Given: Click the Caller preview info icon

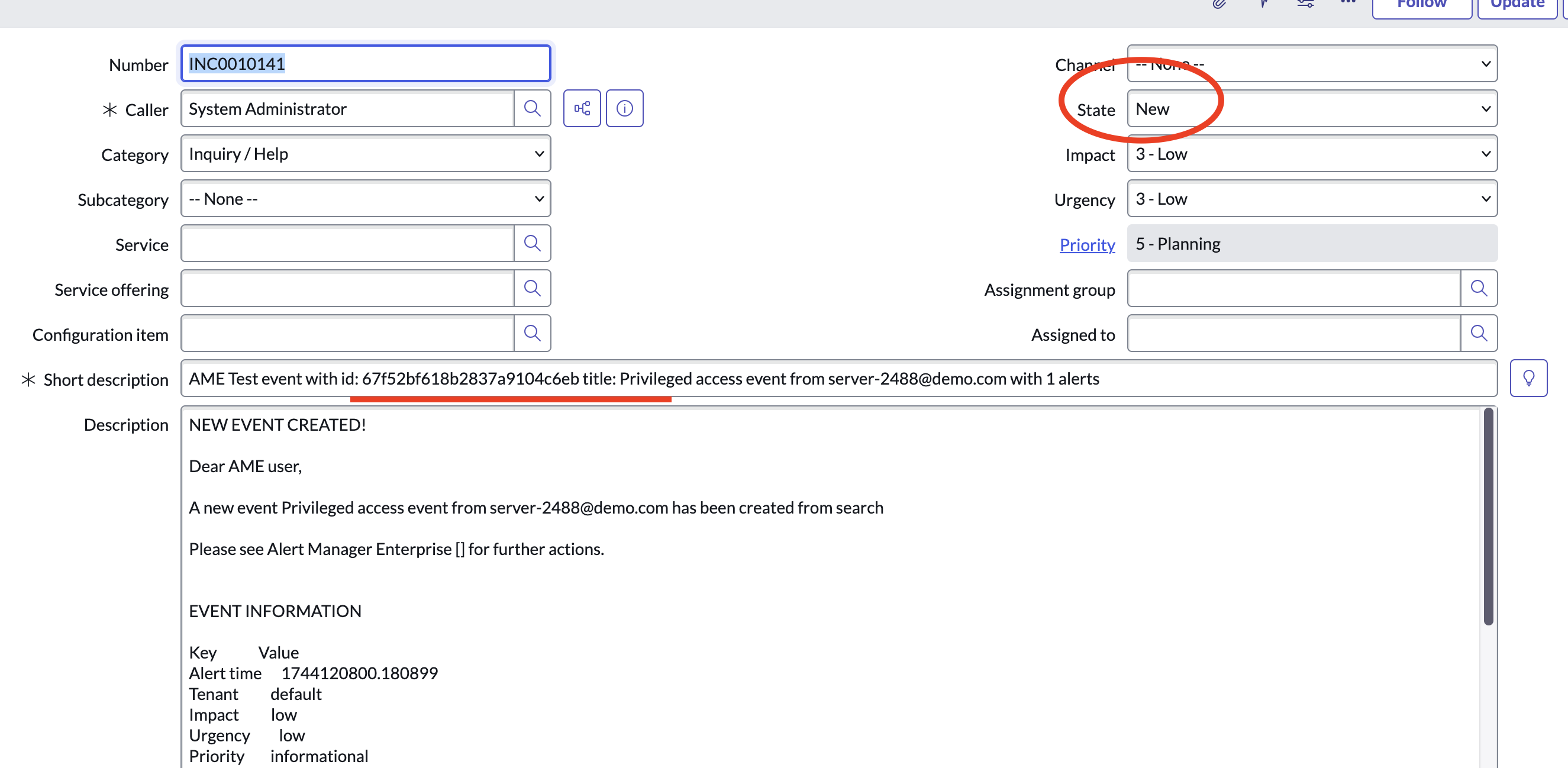Looking at the screenshot, I should (624, 108).
